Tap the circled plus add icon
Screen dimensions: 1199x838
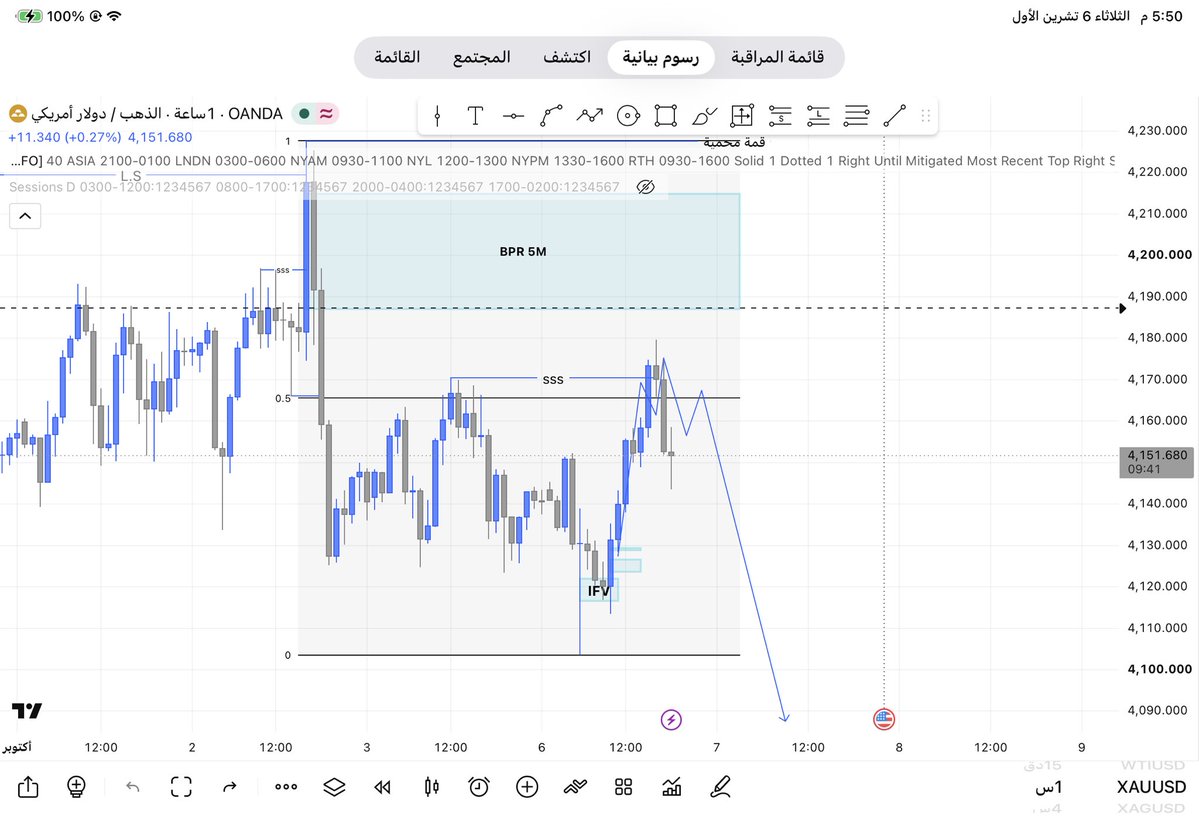[x=527, y=787]
